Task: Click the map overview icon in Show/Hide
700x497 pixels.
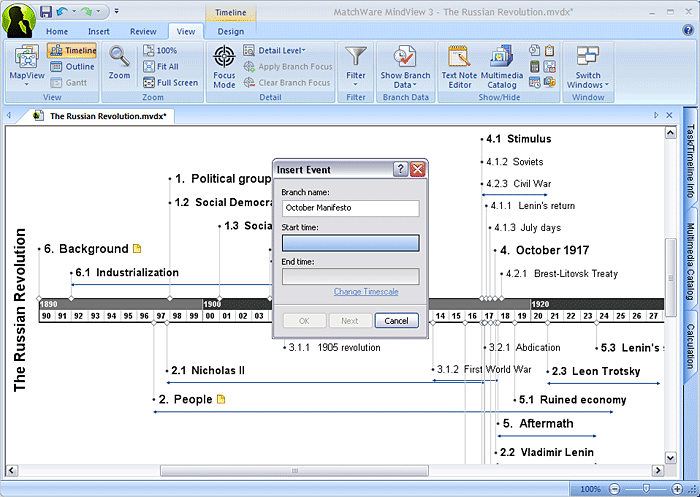Action: (x=550, y=66)
